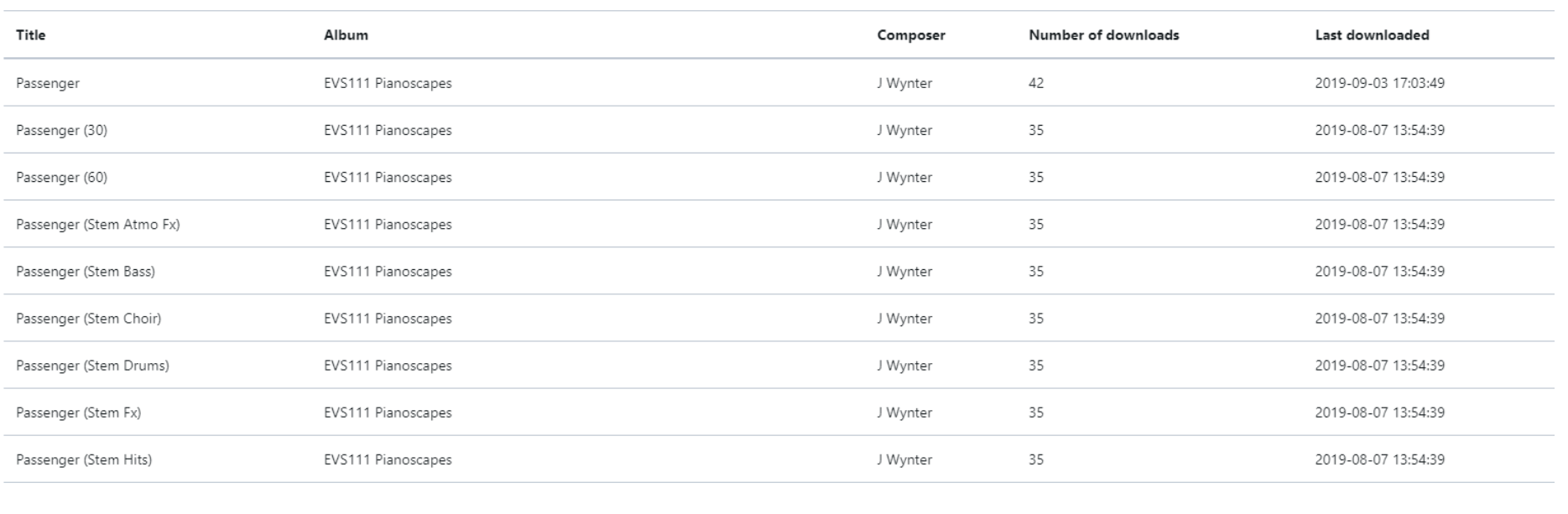
Task: Sort by Number of downloads header
Action: point(1104,35)
